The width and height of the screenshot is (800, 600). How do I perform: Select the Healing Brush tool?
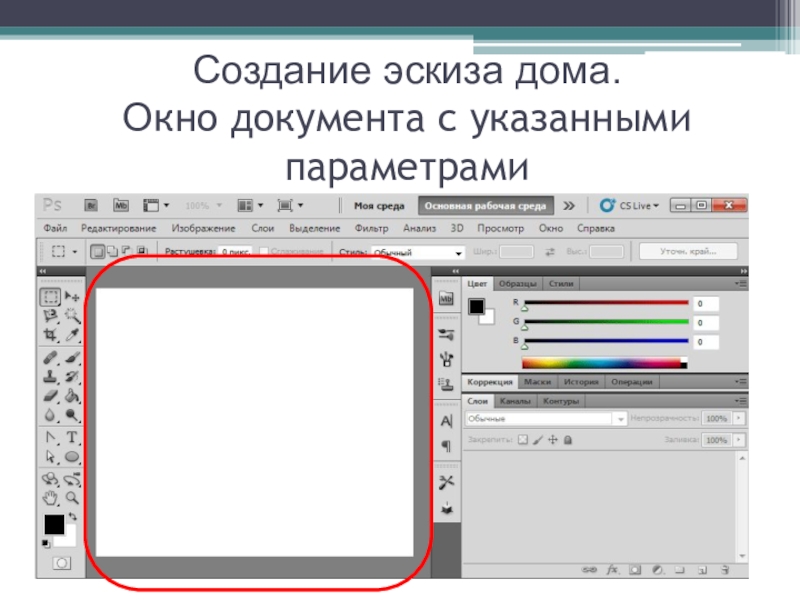coord(50,358)
